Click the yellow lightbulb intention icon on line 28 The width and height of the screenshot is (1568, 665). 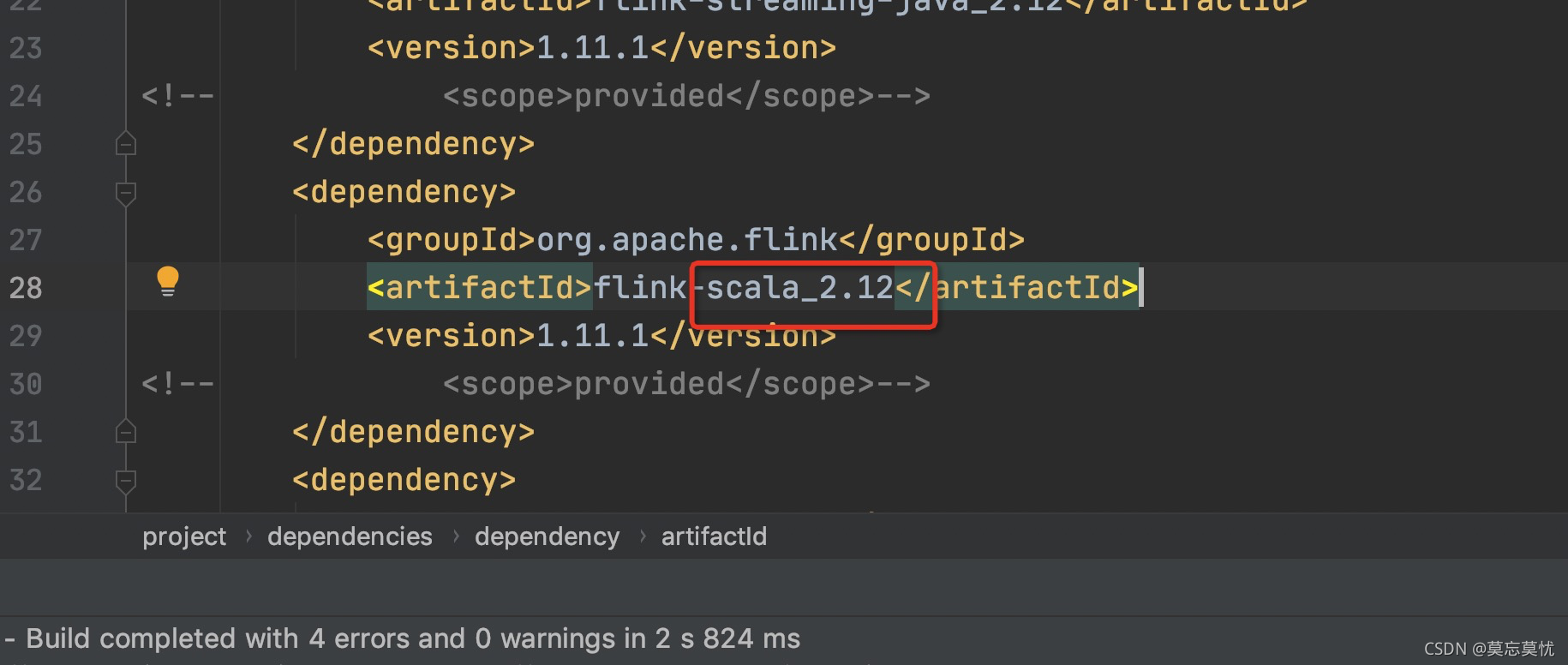[168, 282]
